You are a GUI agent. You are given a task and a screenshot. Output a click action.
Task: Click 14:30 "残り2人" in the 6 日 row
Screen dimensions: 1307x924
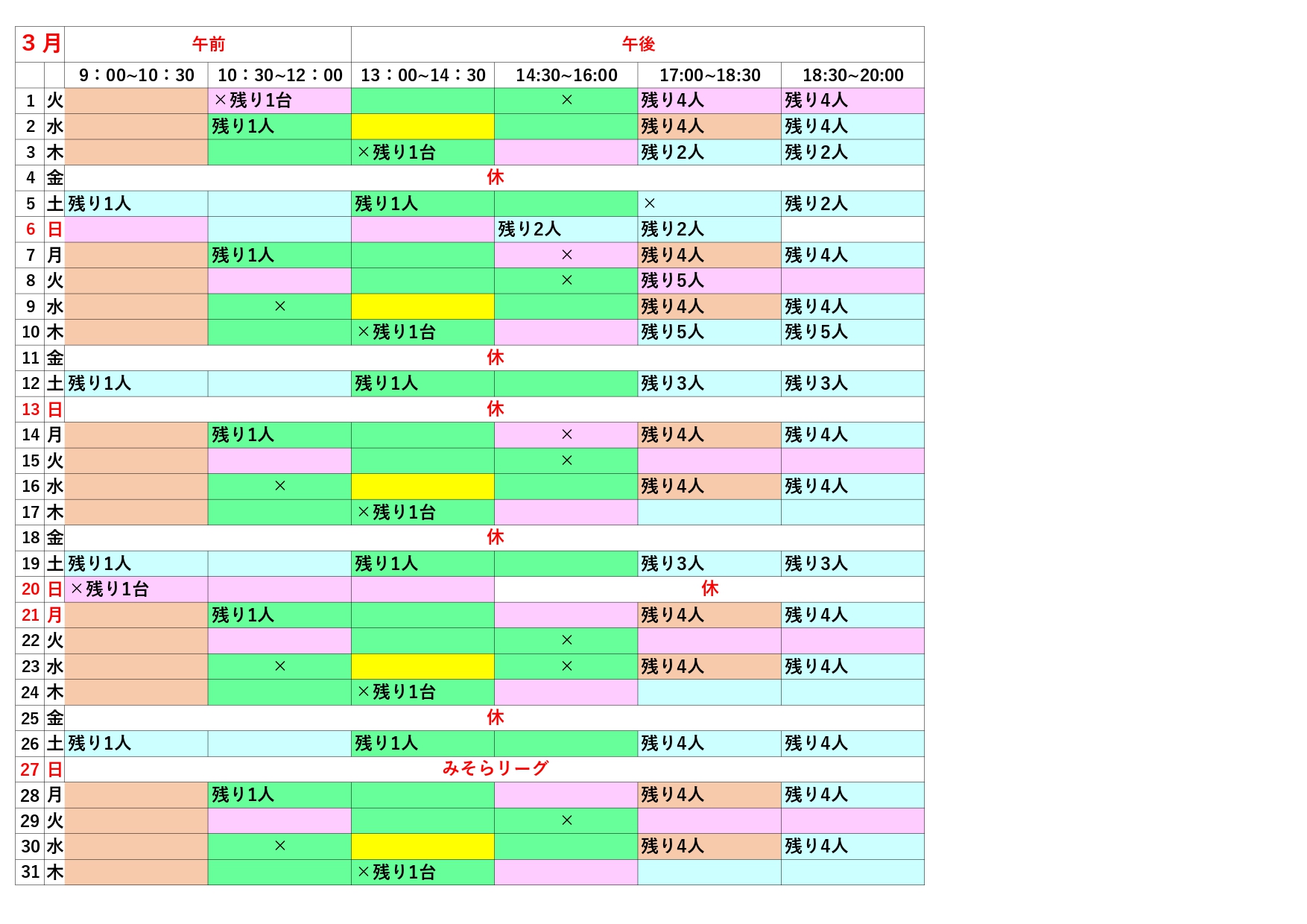529,230
